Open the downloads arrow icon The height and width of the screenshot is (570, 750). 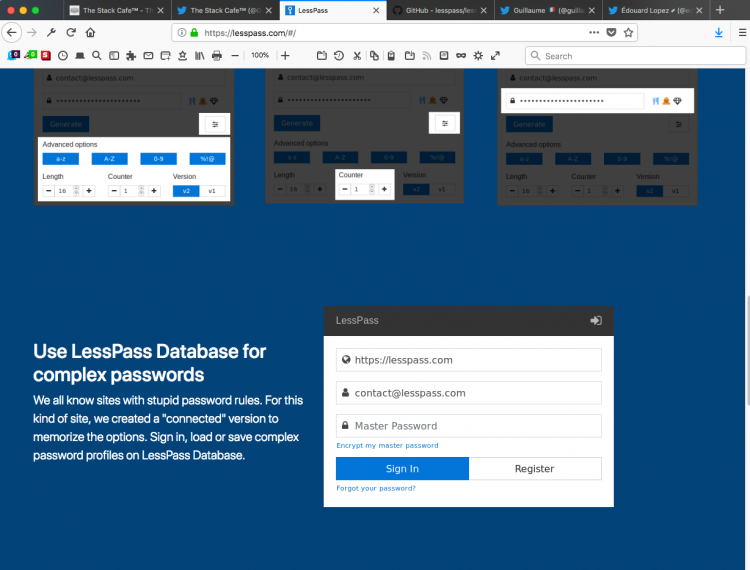718,33
